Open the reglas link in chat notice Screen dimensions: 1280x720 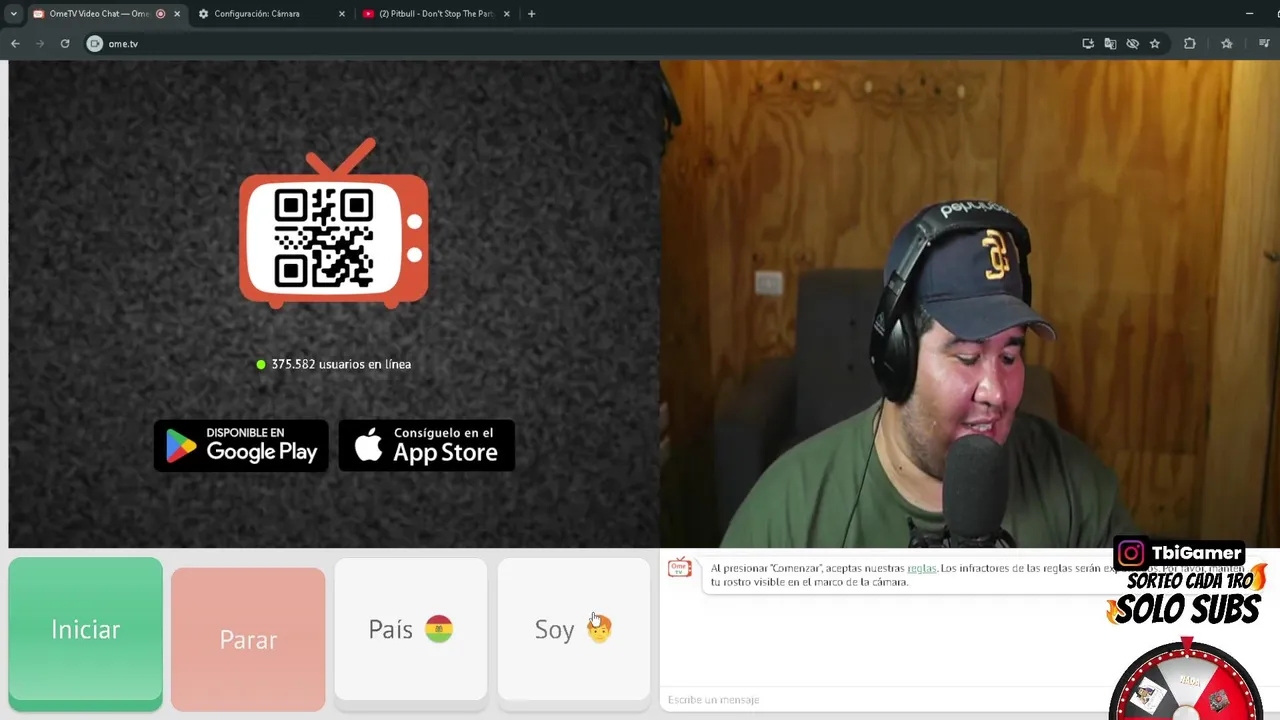click(x=921, y=568)
